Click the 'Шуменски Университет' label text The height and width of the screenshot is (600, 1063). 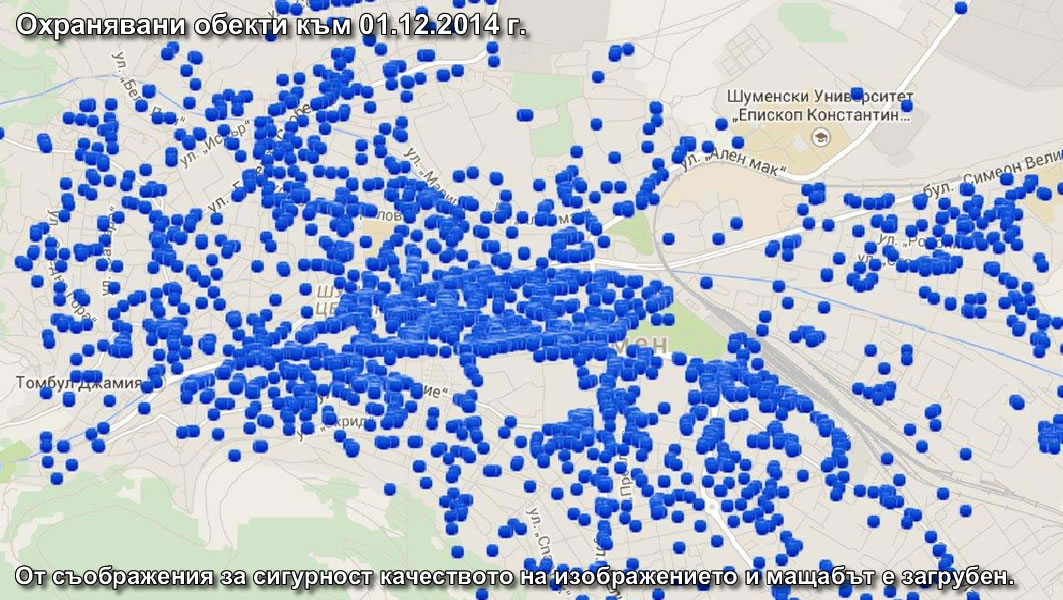[820, 97]
